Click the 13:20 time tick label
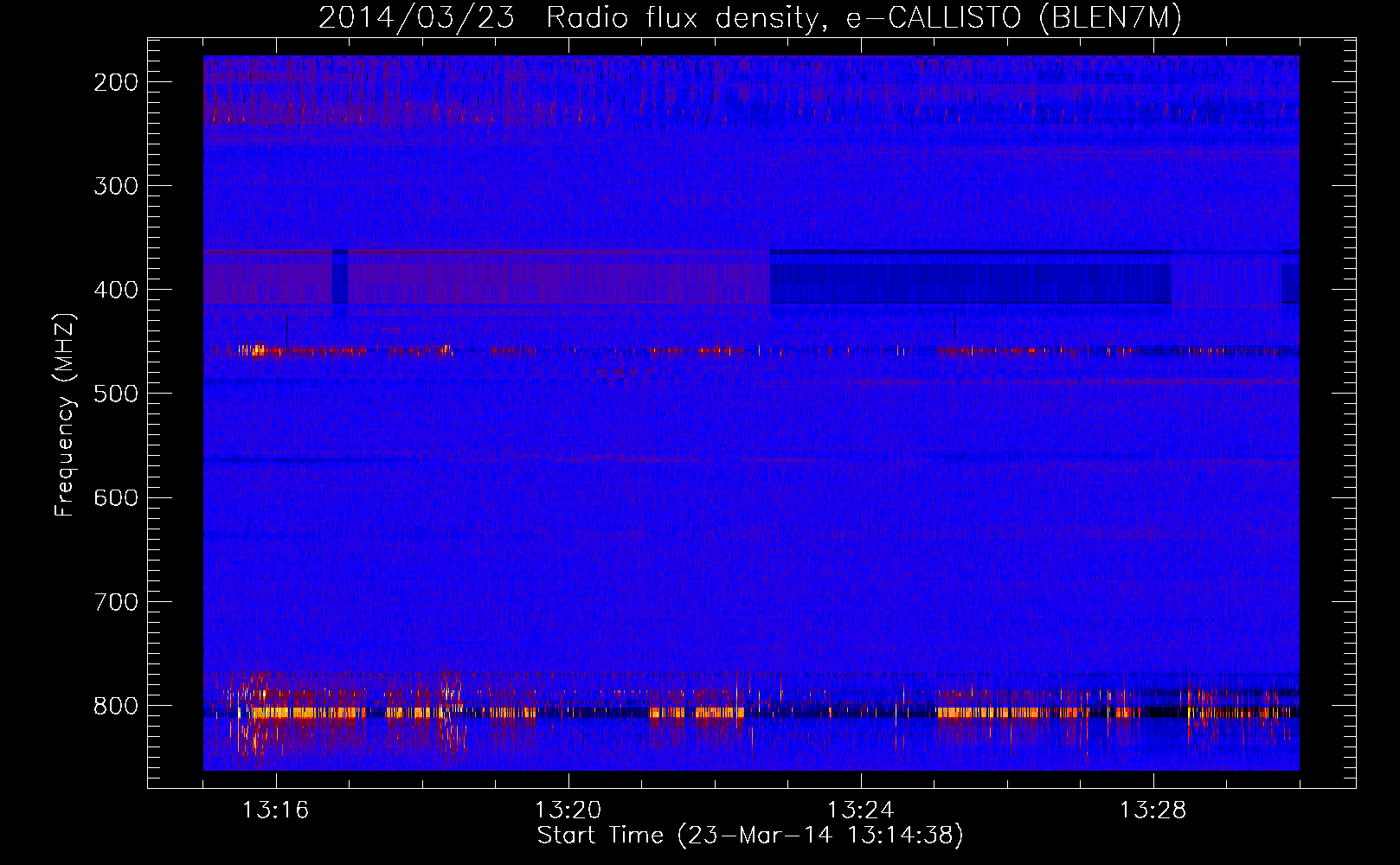Image resolution: width=1400 pixels, height=865 pixels. click(x=568, y=811)
